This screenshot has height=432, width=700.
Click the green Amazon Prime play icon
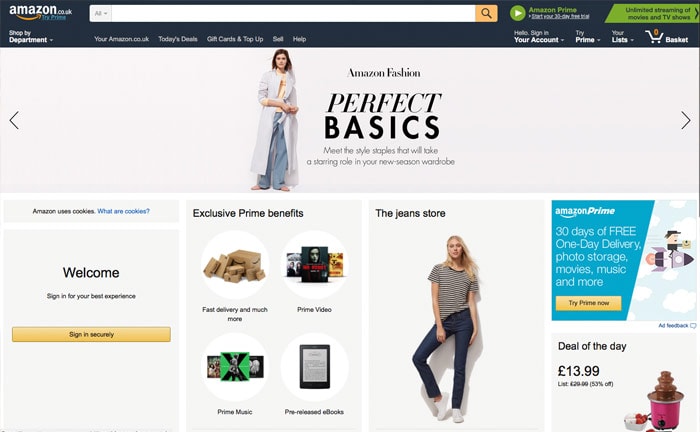click(x=517, y=13)
